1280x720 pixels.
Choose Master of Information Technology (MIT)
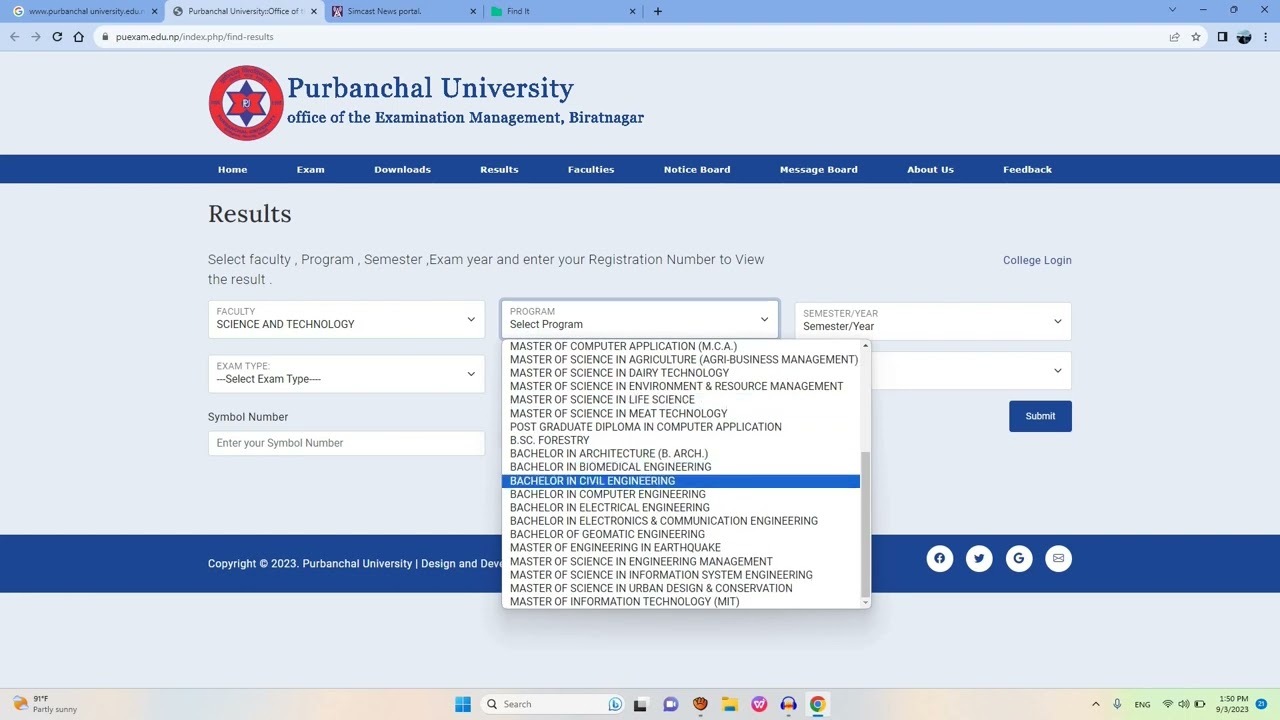click(680, 602)
